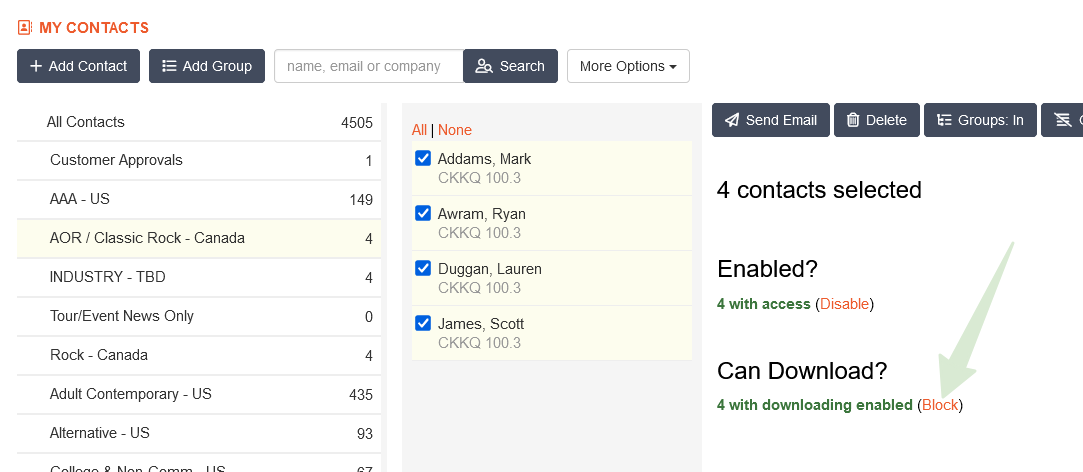Toggle the James, Scott checkbox

point(423,324)
